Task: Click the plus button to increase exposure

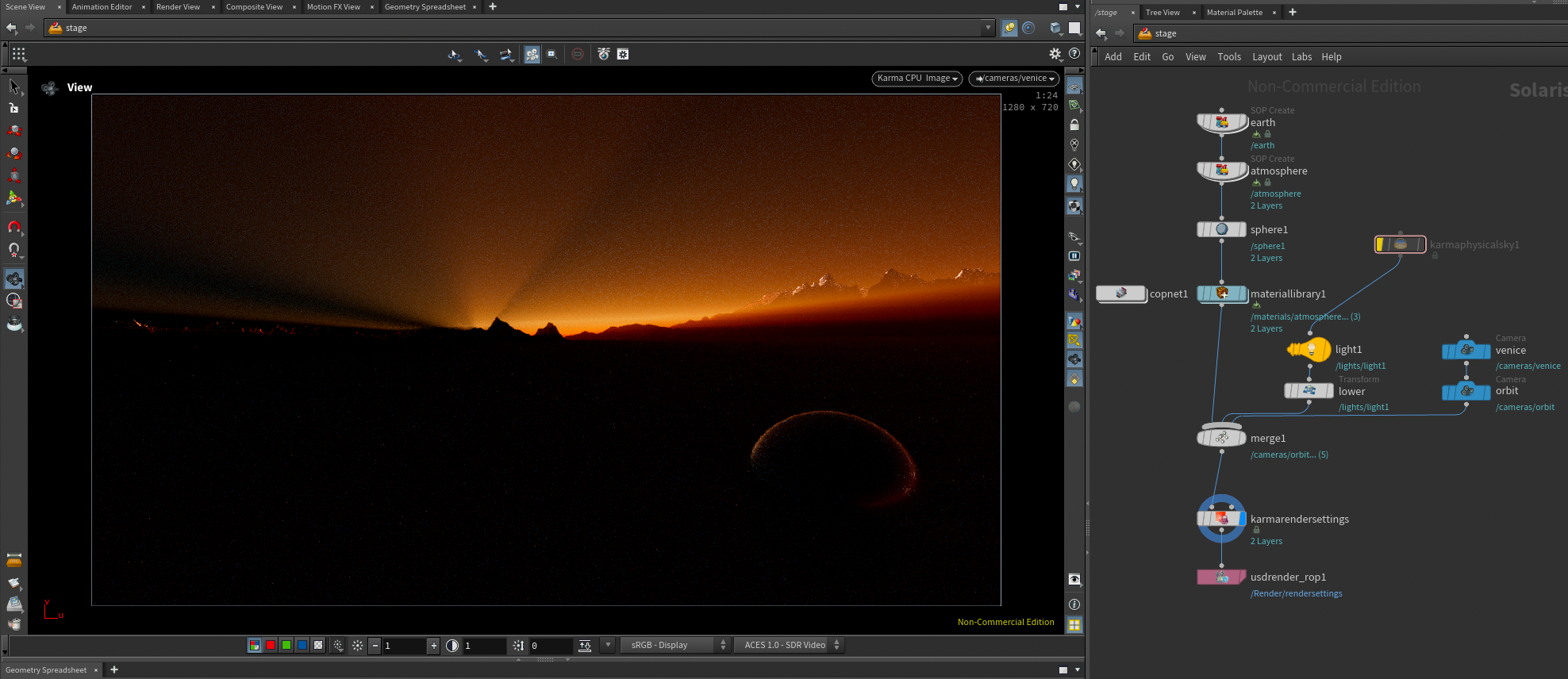Action: point(433,646)
